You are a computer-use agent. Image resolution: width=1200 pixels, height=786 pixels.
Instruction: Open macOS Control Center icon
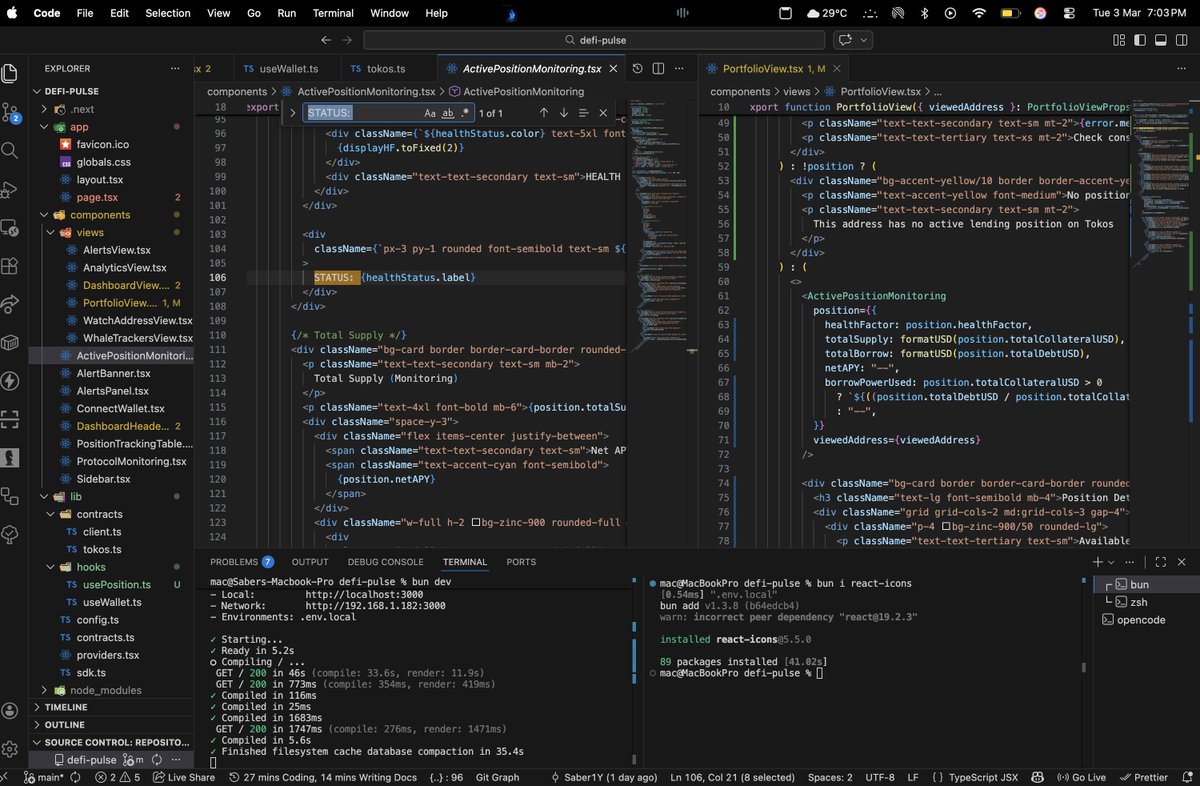point(1071,13)
